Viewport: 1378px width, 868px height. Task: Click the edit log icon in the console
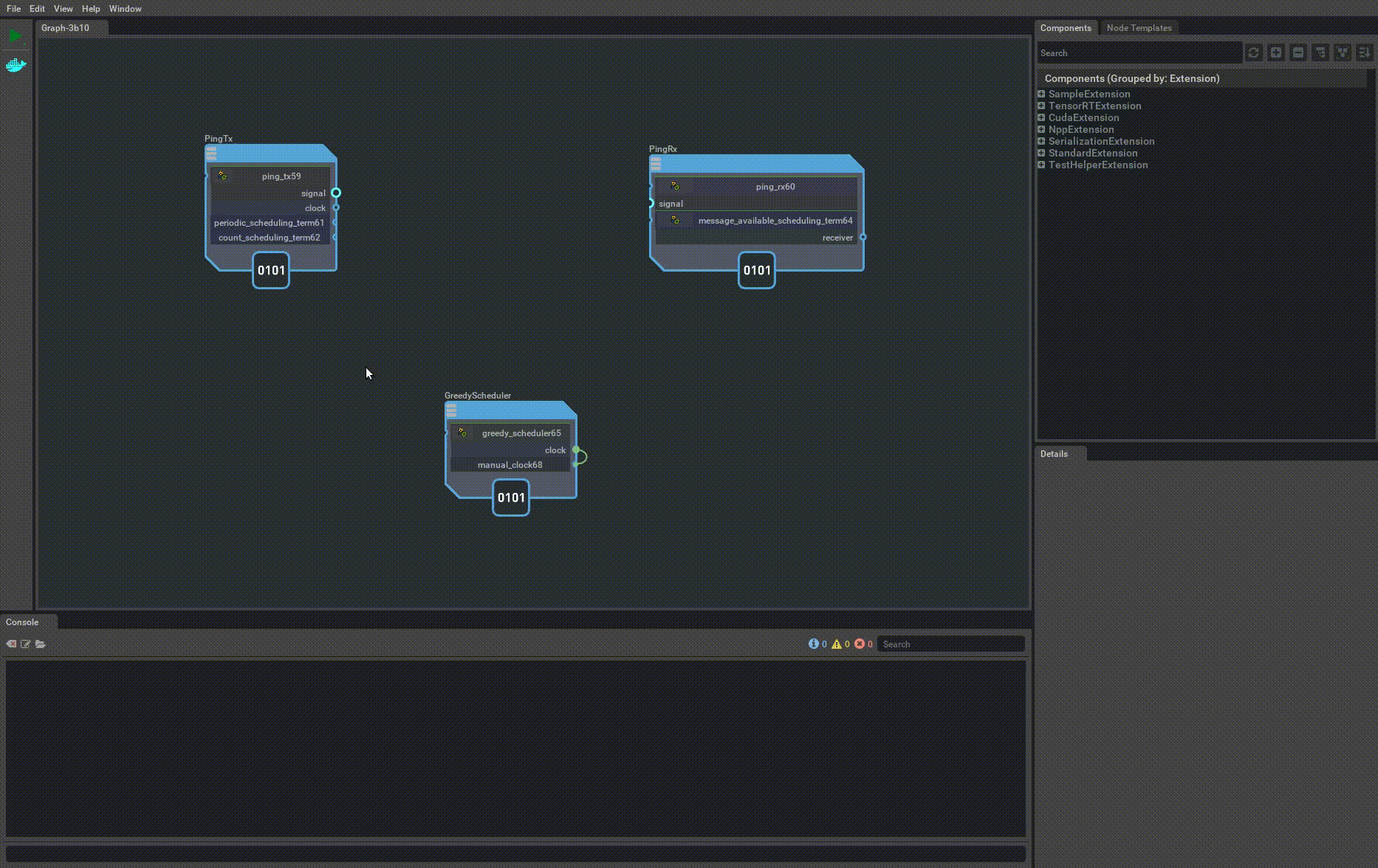(x=26, y=644)
